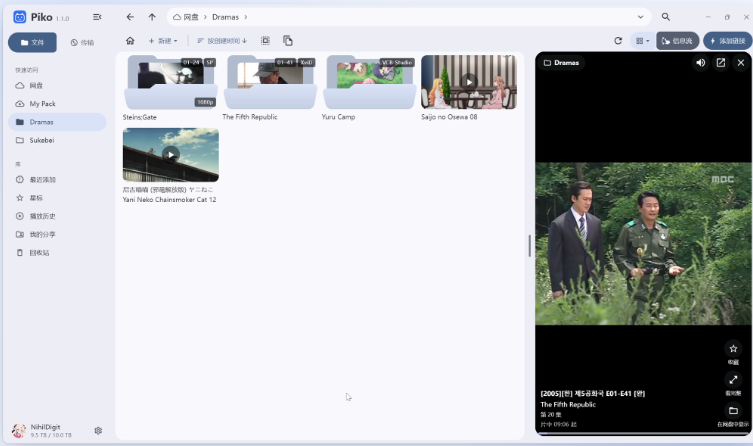The width and height of the screenshot is (753, 446).
Task: Open the search magnifier icon
Action: [x=666, y=17]
